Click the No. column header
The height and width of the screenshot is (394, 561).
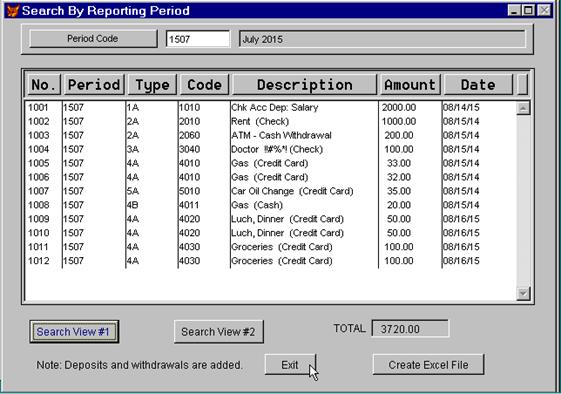coord(44,85)
